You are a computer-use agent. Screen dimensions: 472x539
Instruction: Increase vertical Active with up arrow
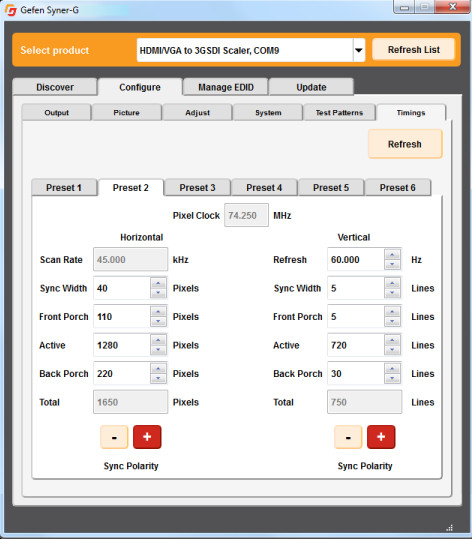point(392,340)
